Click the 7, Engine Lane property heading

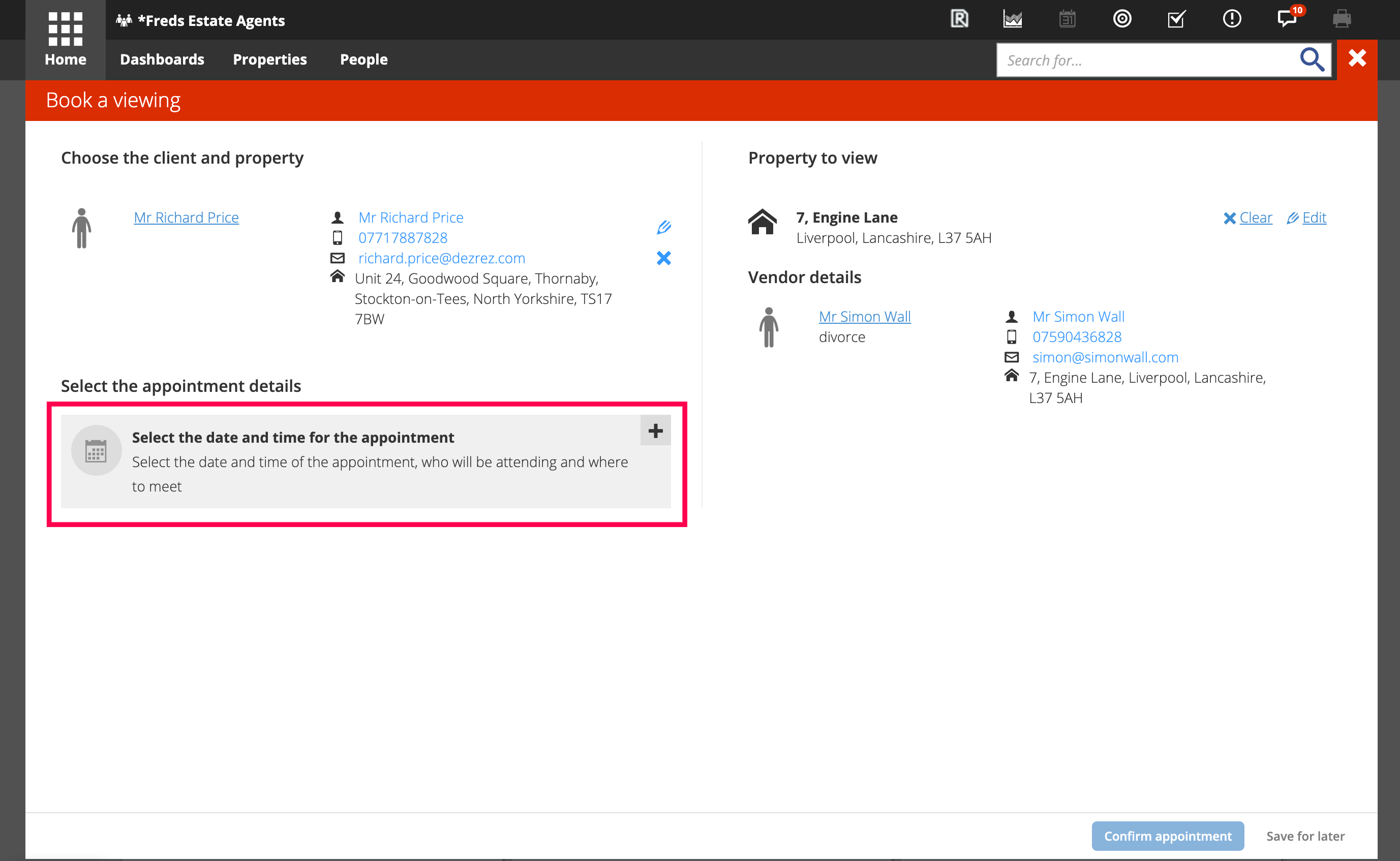click(847, 218)
